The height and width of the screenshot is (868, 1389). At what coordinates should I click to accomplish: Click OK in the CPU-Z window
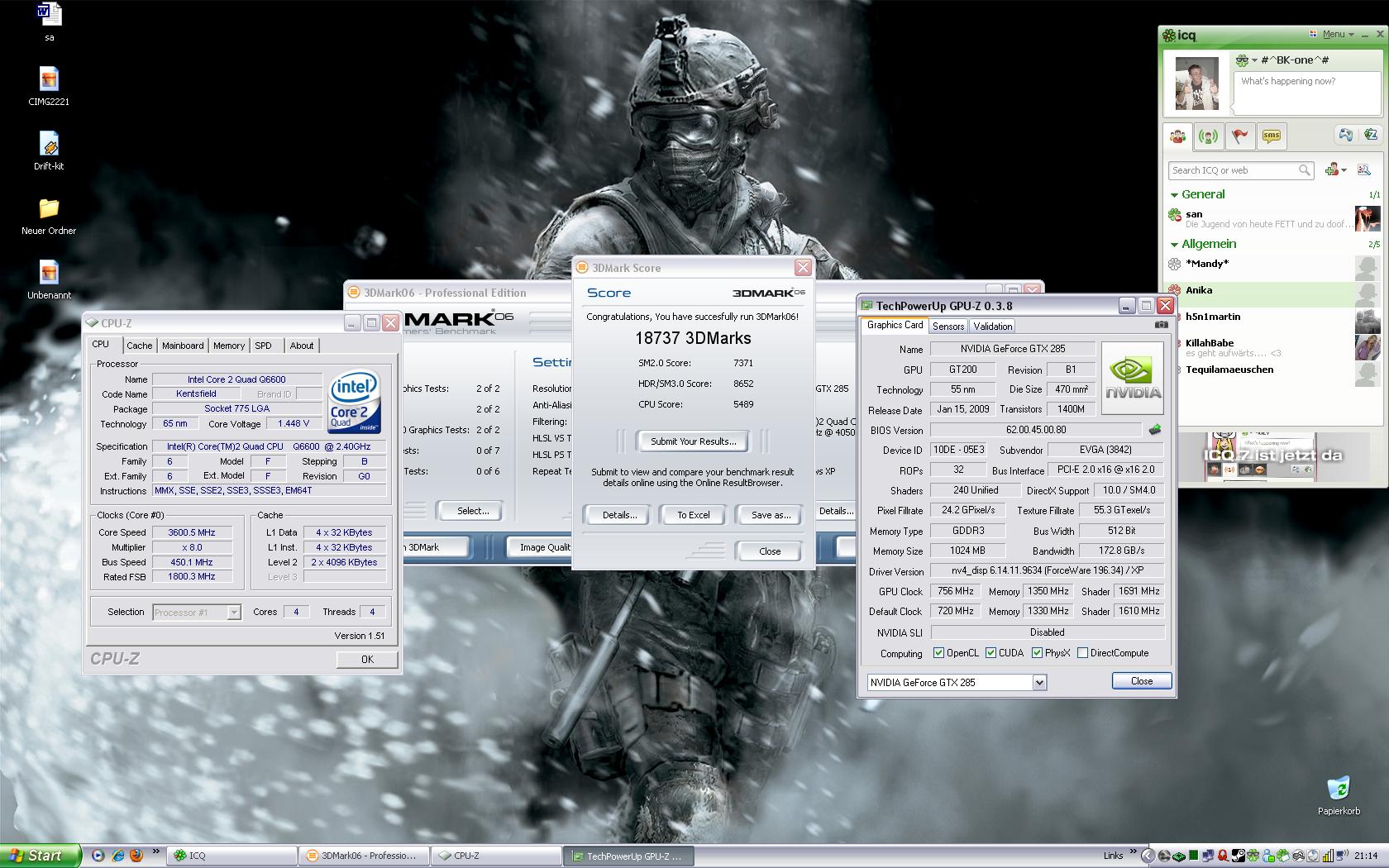[367, 660]
